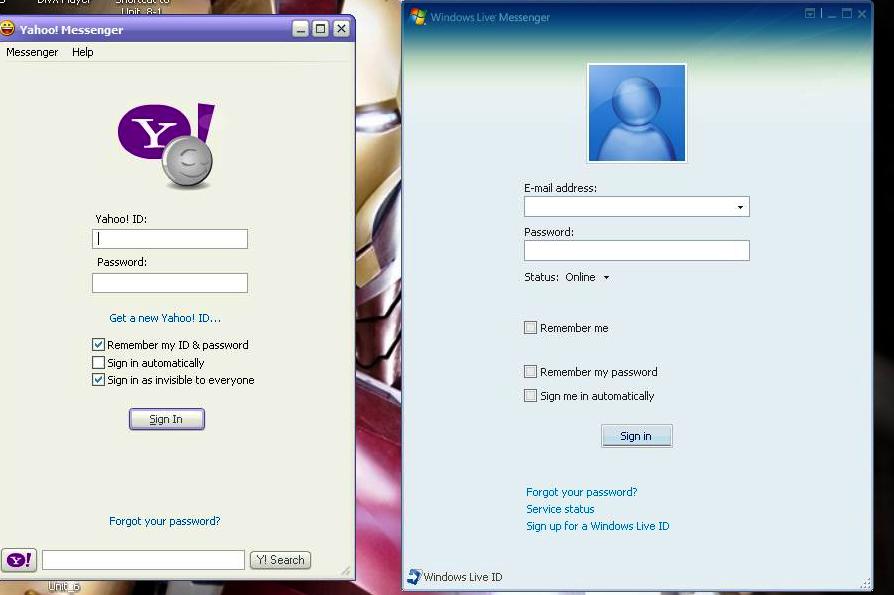This screenshot has height=595, width=894.
Task: Click Yahoo! Forgot your password link
Action: (x=164, y=521)
